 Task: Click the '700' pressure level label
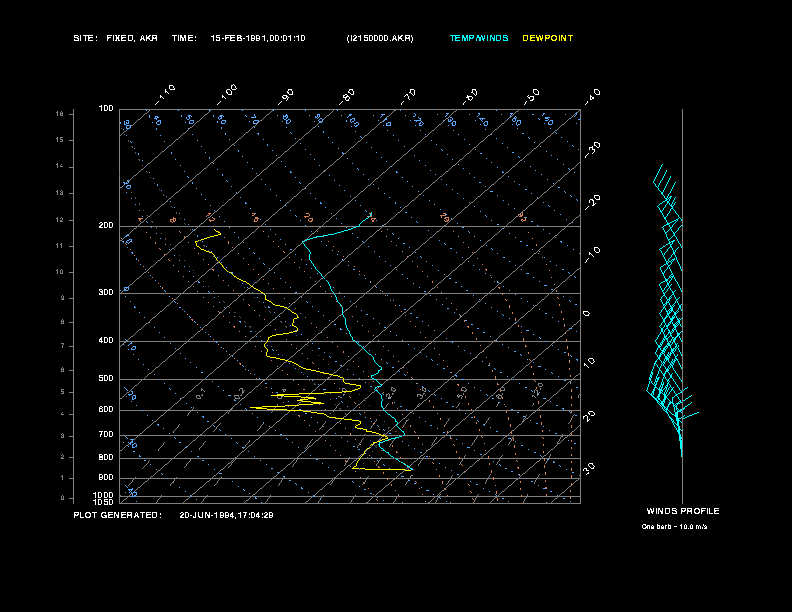pos(106,434)
